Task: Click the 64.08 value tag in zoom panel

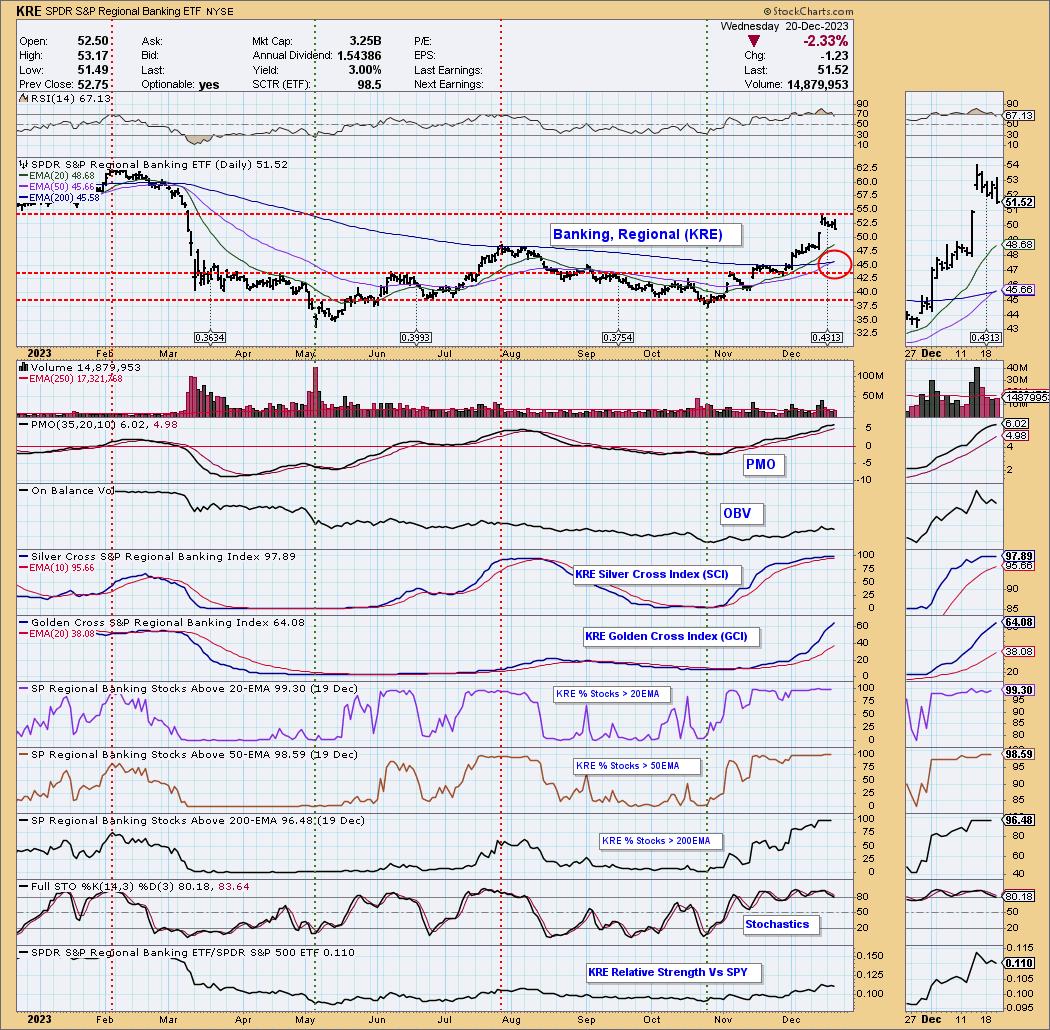Action: (1019, 622)
